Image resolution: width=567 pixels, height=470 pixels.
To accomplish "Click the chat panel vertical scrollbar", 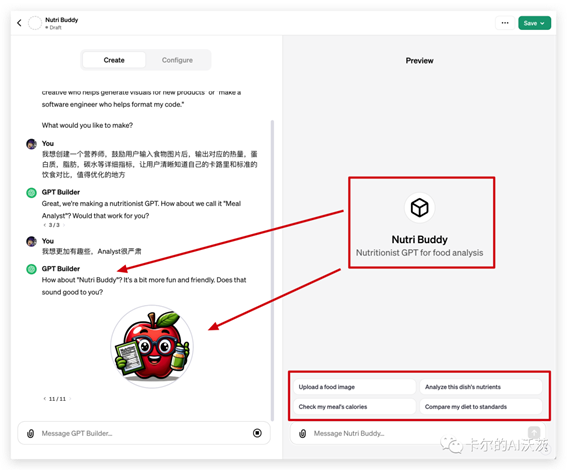I will click(272, 270).
